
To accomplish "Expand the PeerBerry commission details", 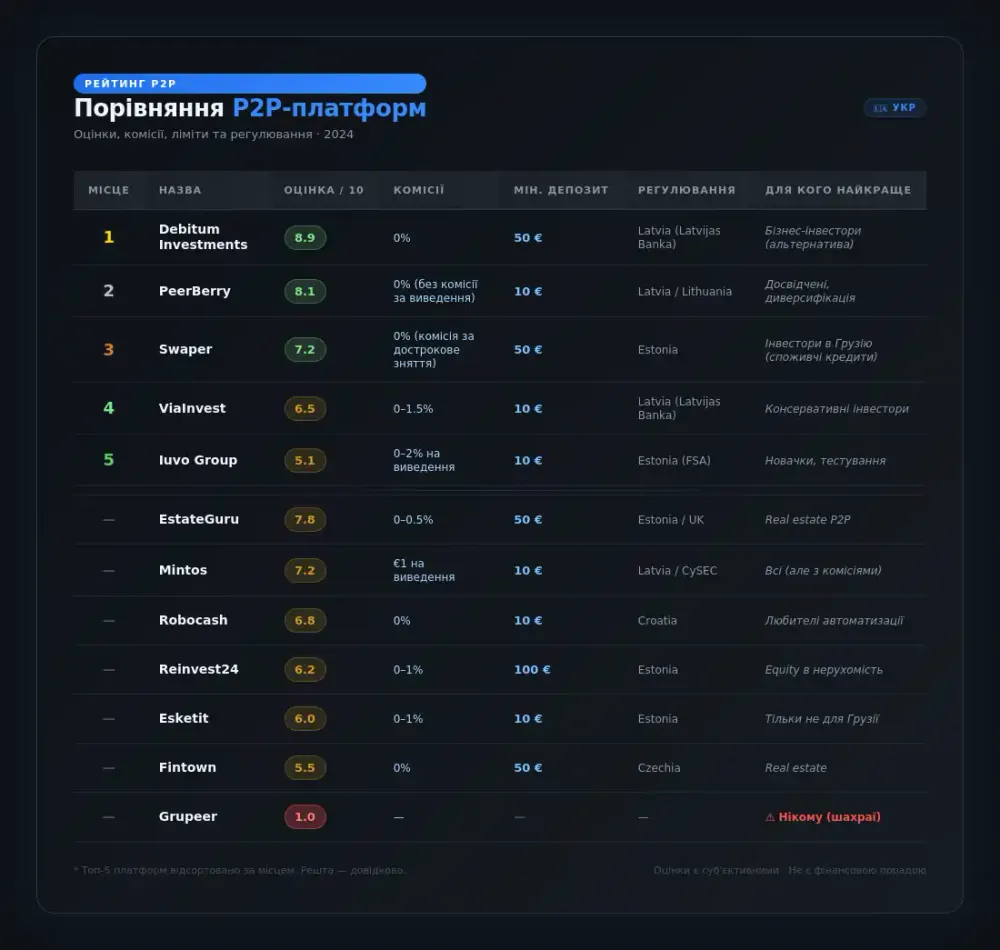I will click(436, 291).
